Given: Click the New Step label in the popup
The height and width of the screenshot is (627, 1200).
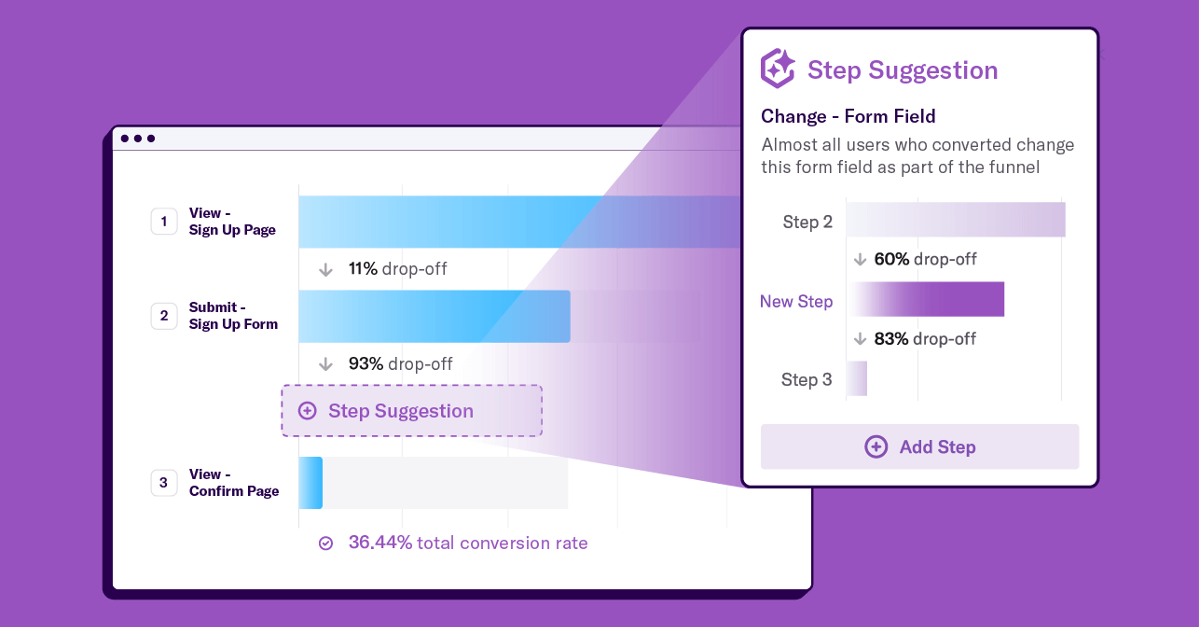Looking at the screenshot, I should [x=796, y=301].
